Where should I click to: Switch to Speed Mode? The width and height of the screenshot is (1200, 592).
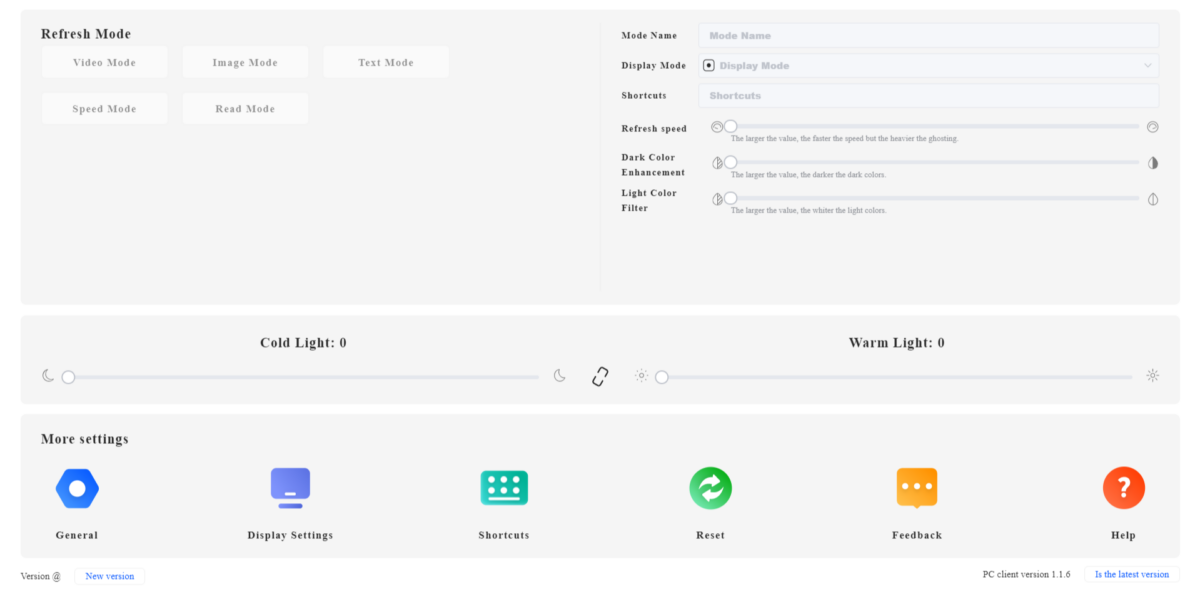pos(104,109)
